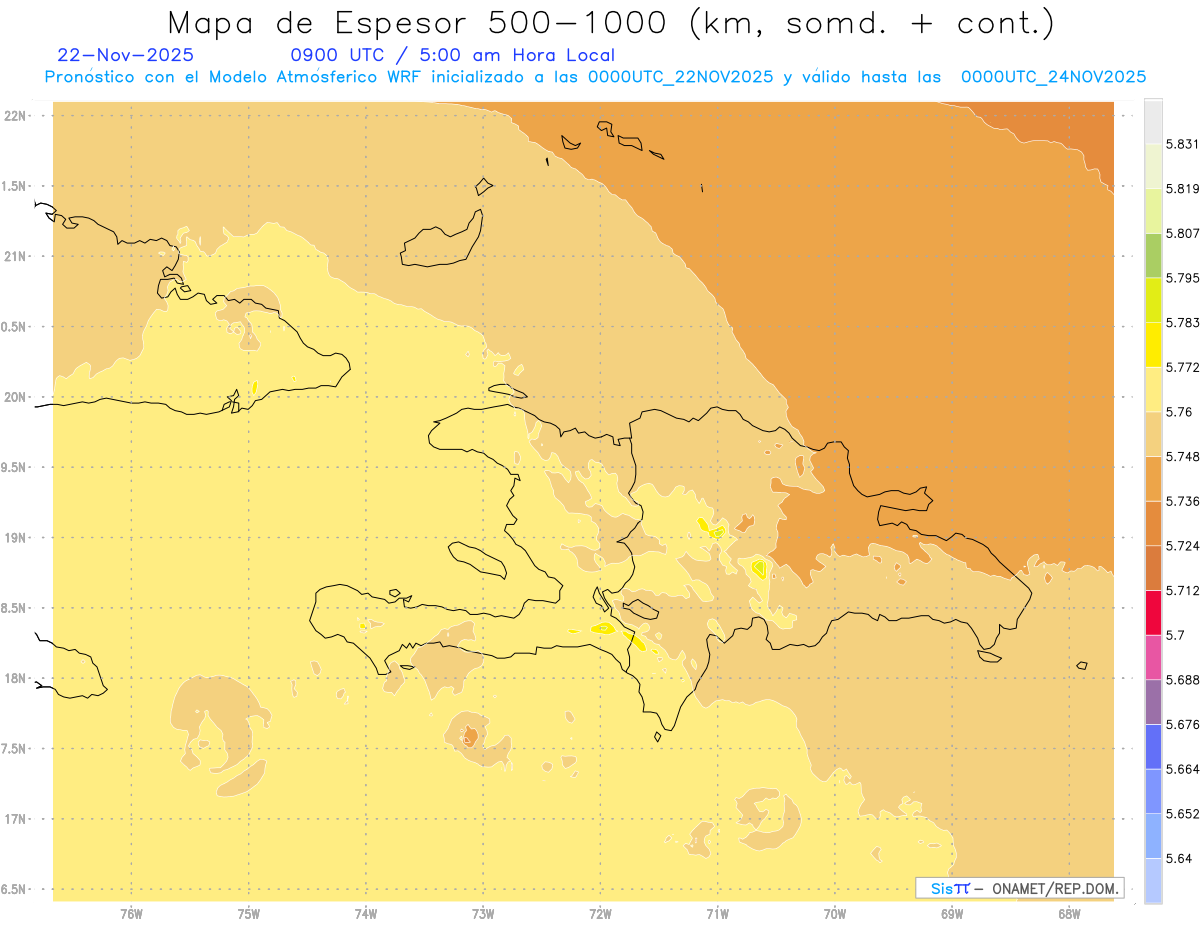
Task: Click the light gray top swatch of legend
Action: click(x=1153, y=121)
